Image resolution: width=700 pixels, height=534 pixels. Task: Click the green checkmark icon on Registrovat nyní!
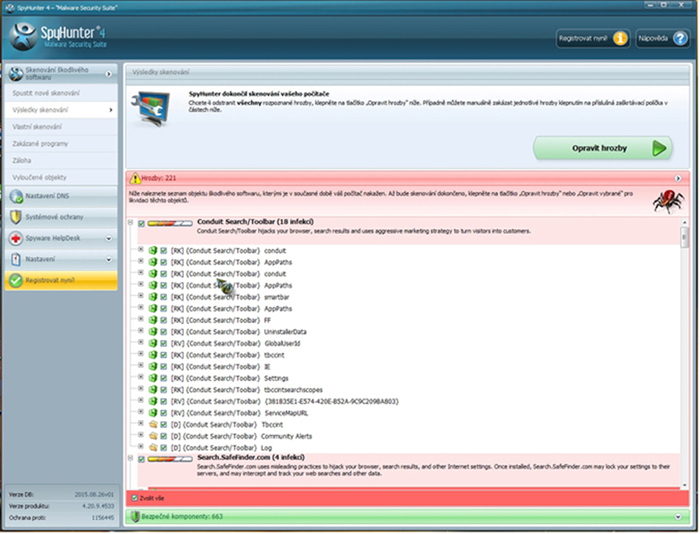tap(14, 281)
